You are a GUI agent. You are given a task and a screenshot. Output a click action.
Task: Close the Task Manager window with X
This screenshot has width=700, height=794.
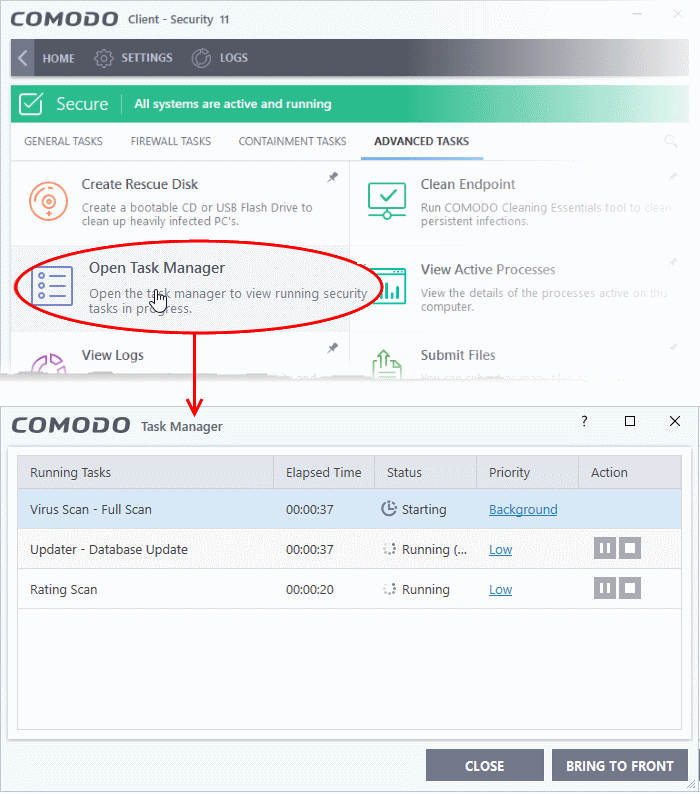click(675, 421)
